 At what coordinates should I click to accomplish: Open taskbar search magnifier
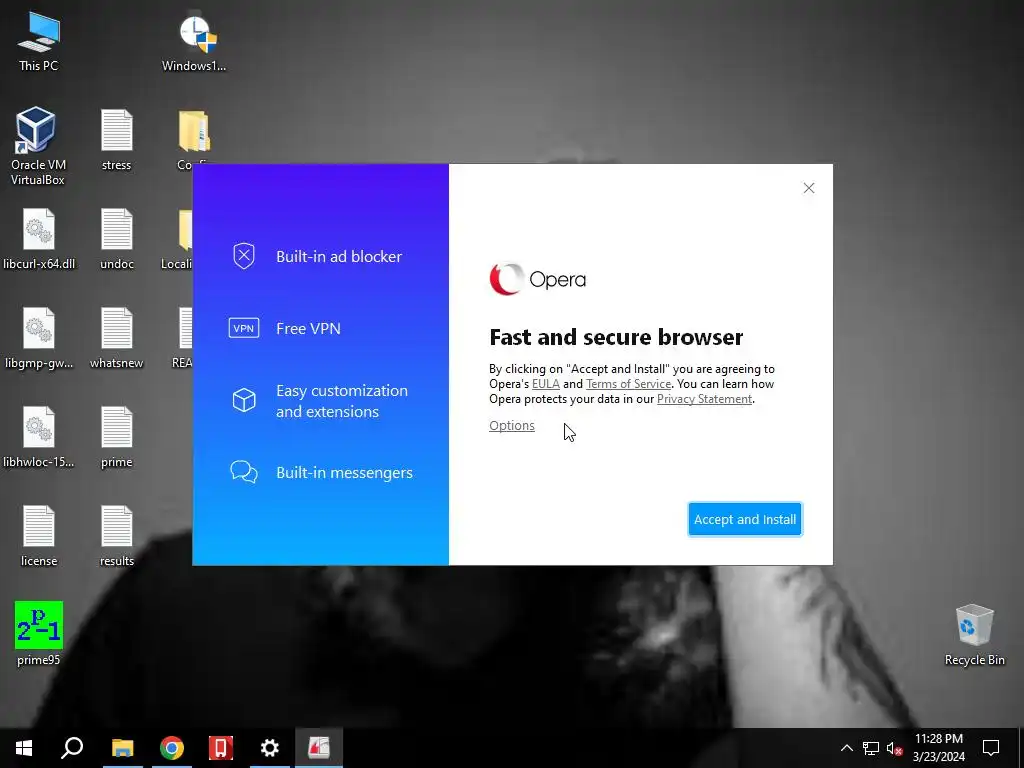(x=72, y=748)
